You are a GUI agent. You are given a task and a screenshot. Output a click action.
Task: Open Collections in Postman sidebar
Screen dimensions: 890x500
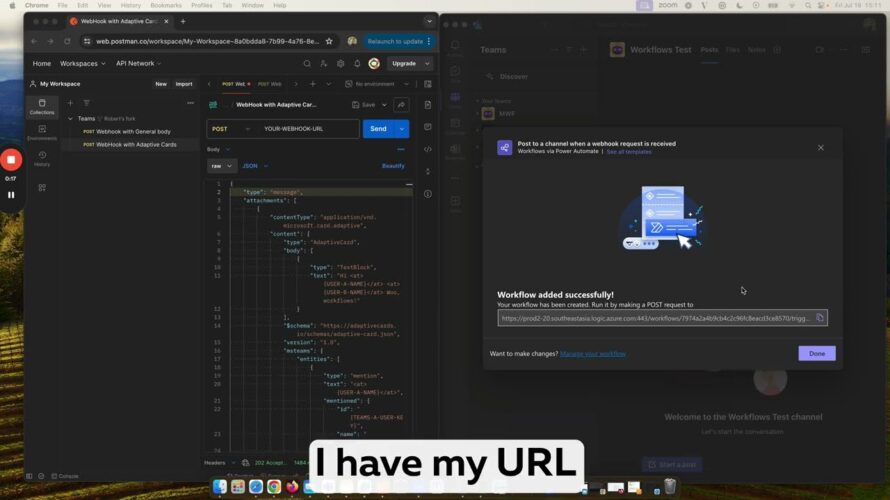coord(42,107)
